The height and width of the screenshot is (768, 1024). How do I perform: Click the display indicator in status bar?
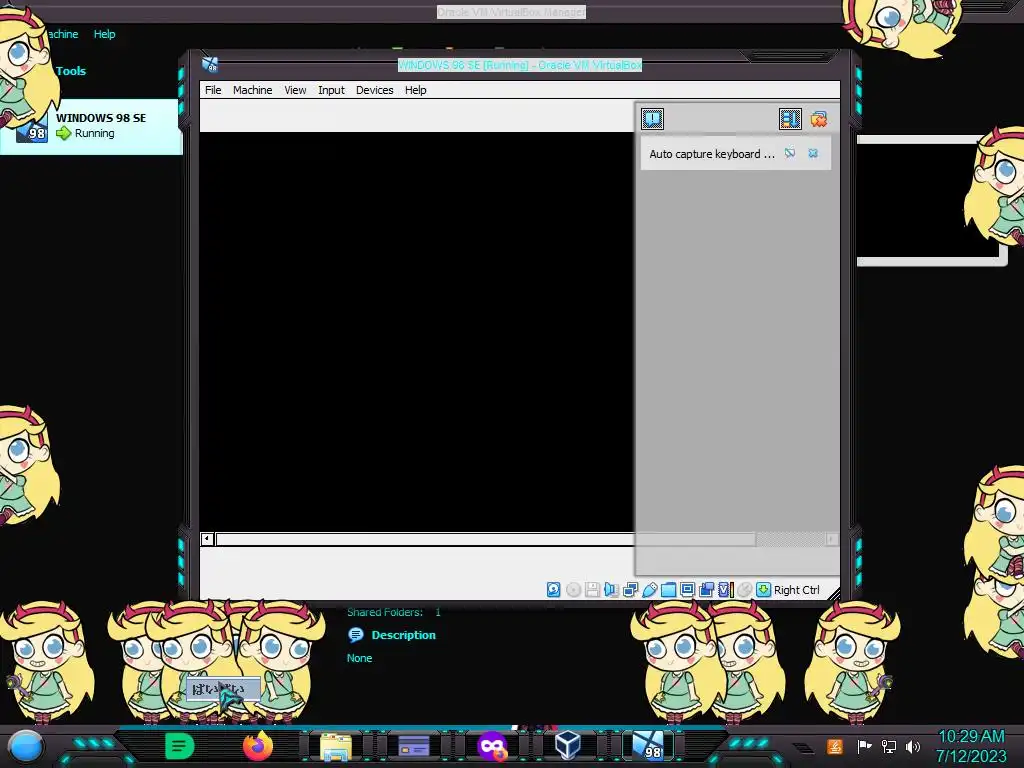pos(687,590)
